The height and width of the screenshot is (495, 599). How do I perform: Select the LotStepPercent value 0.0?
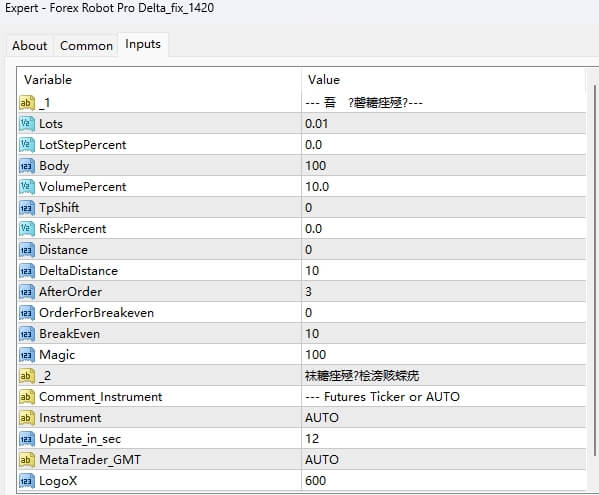pos(314,145)
